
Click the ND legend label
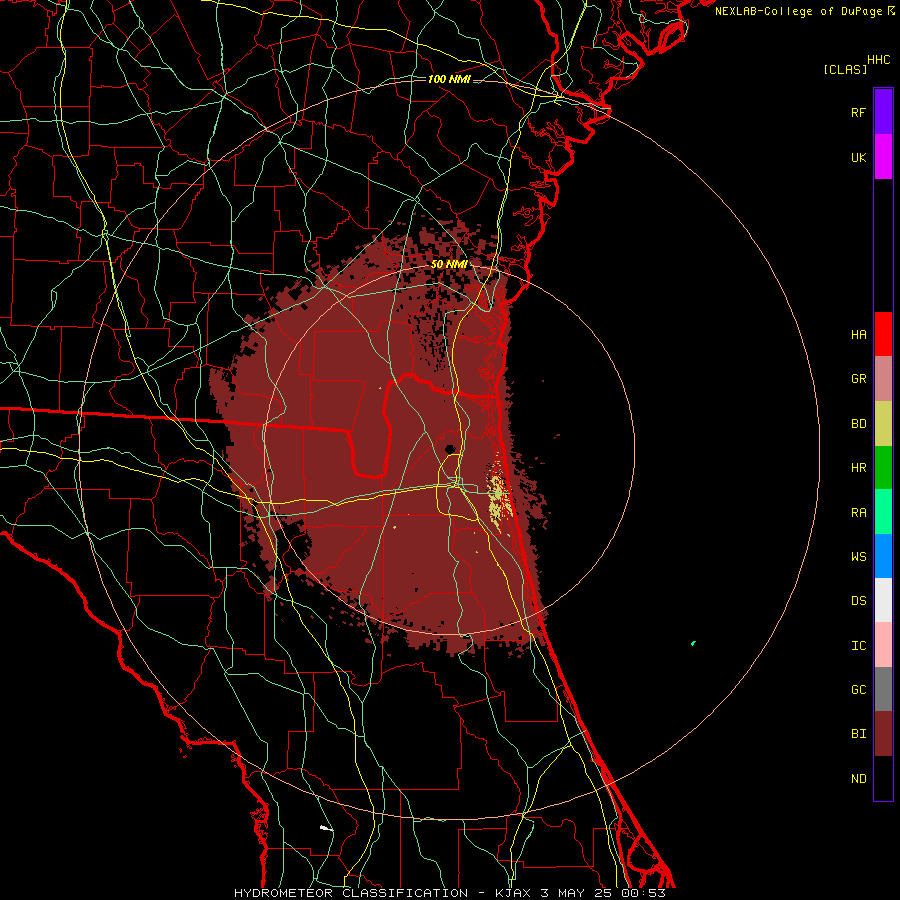(x=858, y=779)
